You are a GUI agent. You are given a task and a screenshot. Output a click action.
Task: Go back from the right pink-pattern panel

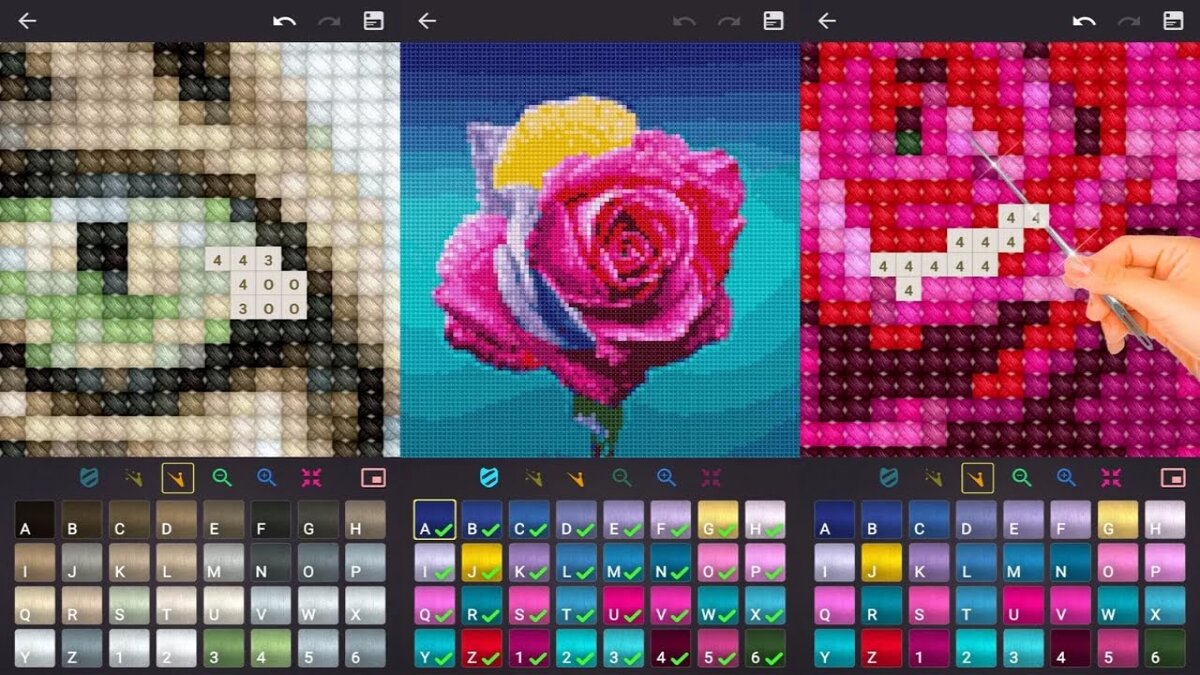point(827,21)
